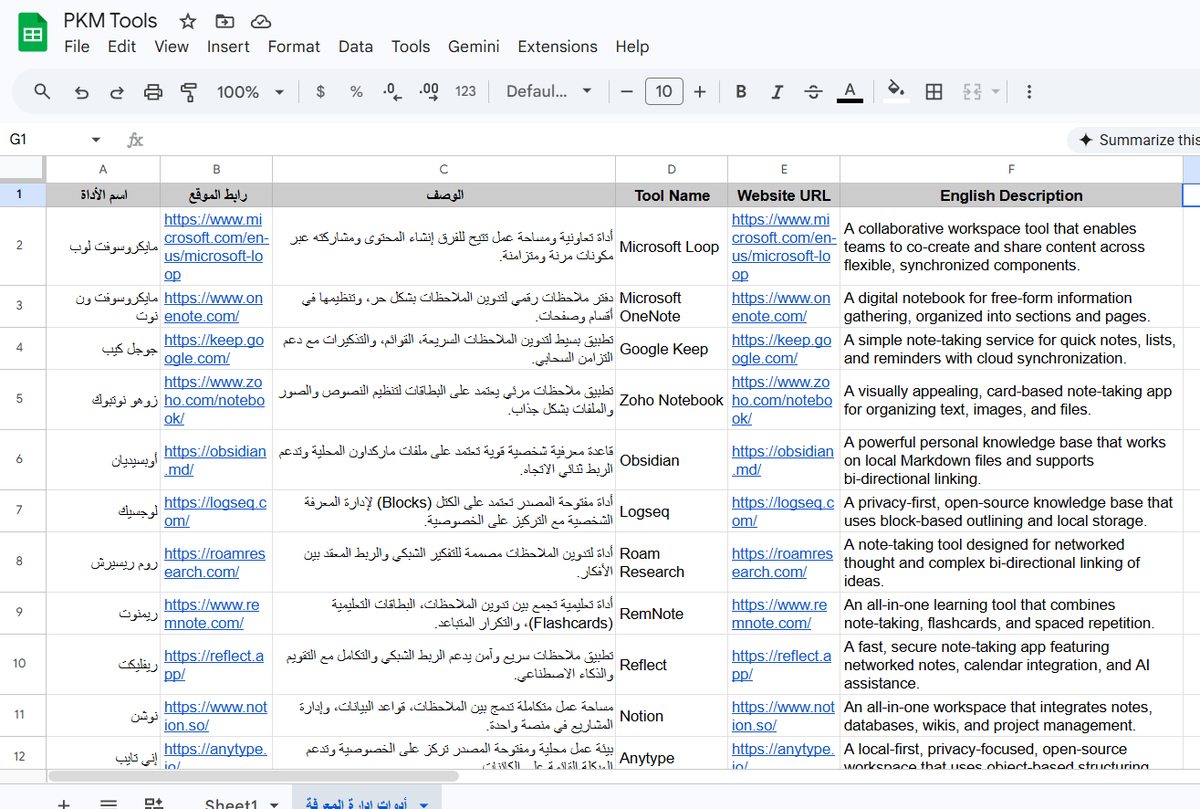Redo the last action
This screenshot has width=1200, height=809.
click(x=117, y=92)
